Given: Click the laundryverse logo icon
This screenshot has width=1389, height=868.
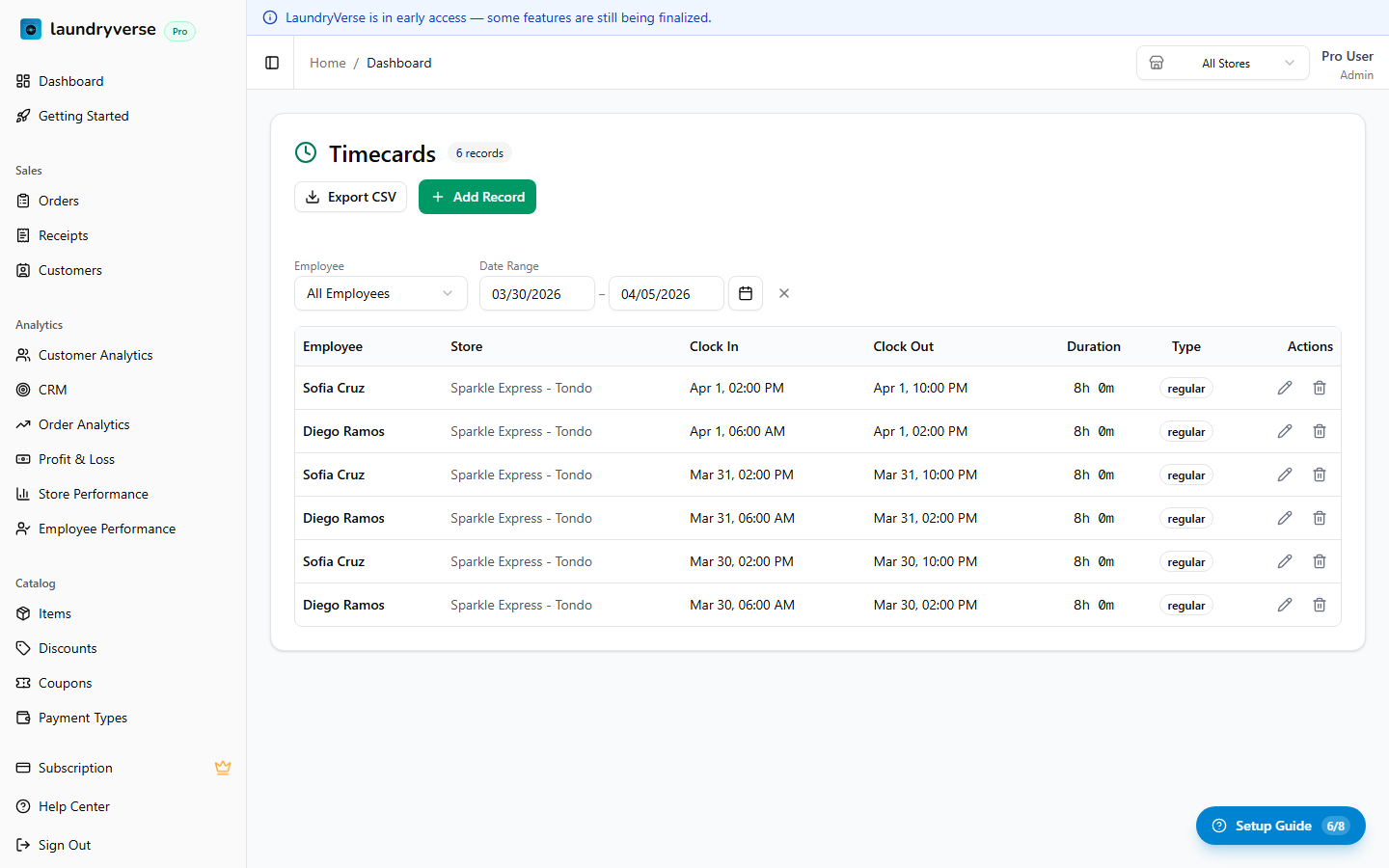Looking at the screenshot, I should coord(31,30).
